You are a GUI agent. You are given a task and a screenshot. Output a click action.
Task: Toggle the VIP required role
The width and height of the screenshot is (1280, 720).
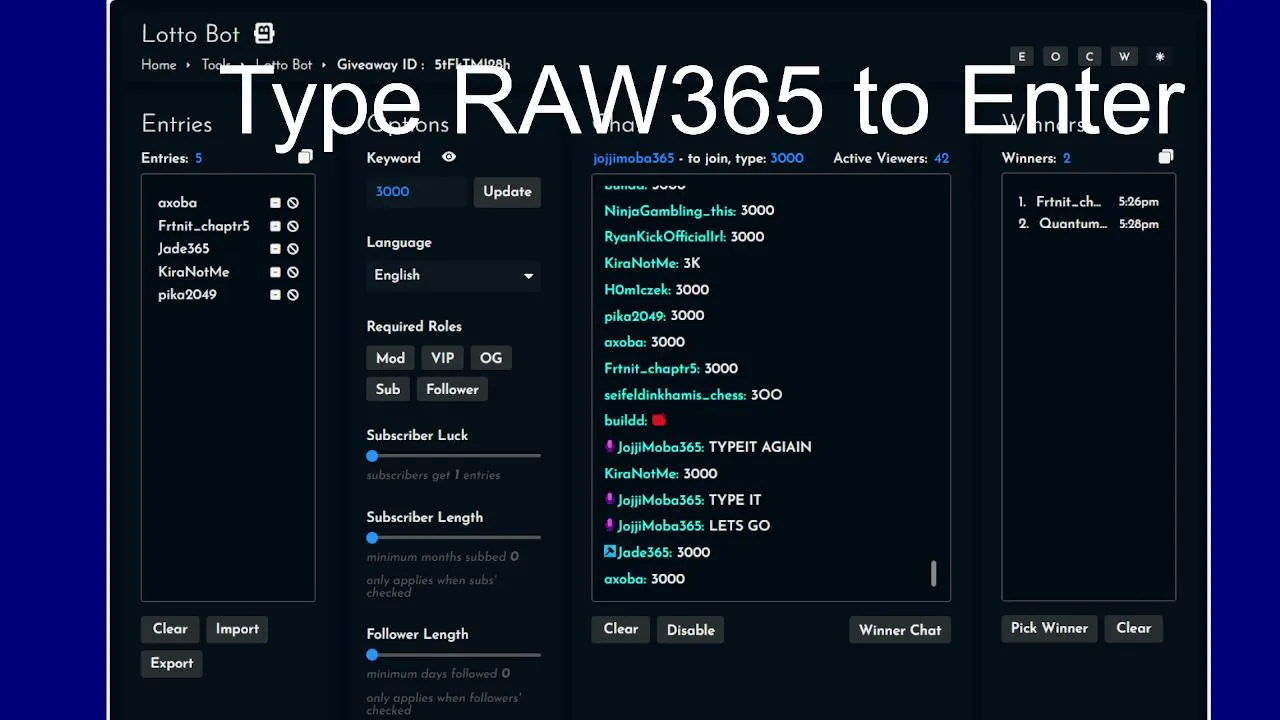442,358
